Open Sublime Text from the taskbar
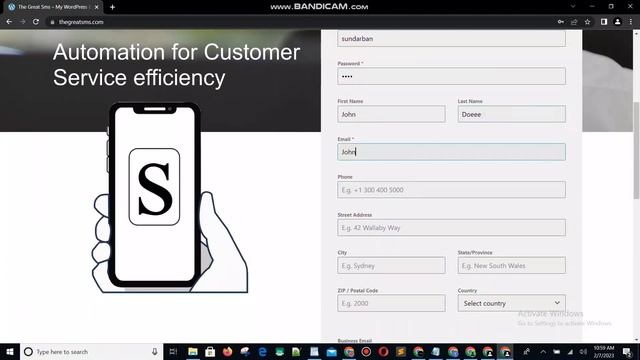 (401, 351)
